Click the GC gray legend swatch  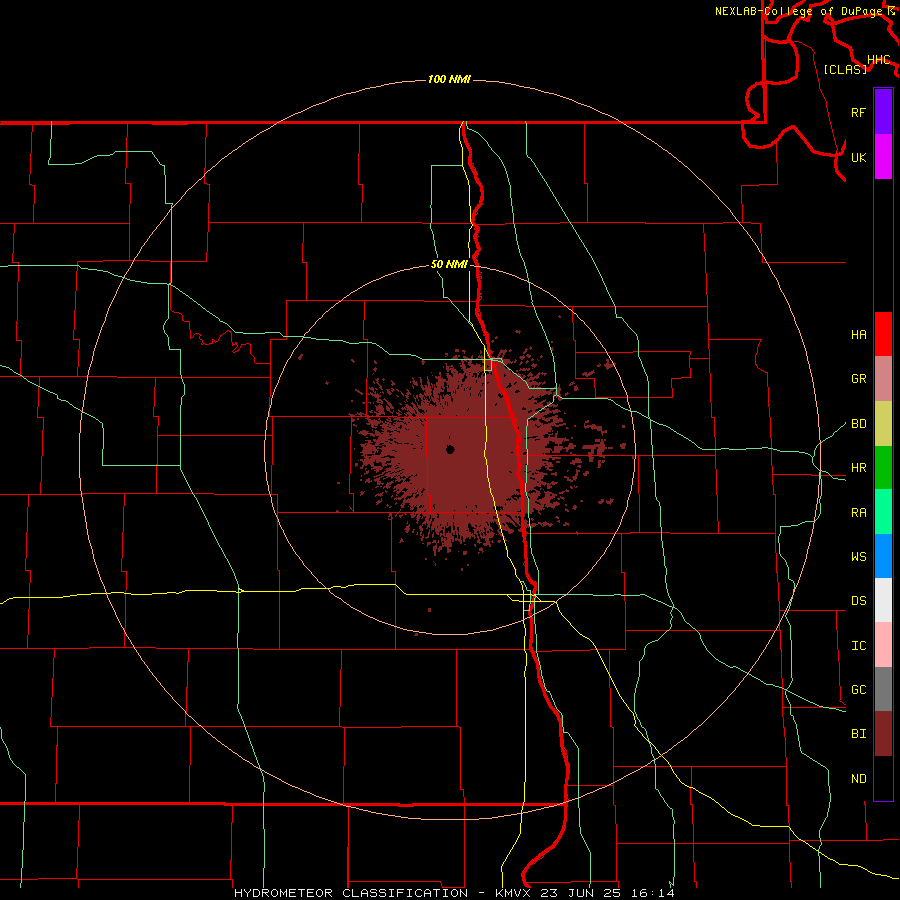[883, 689]
